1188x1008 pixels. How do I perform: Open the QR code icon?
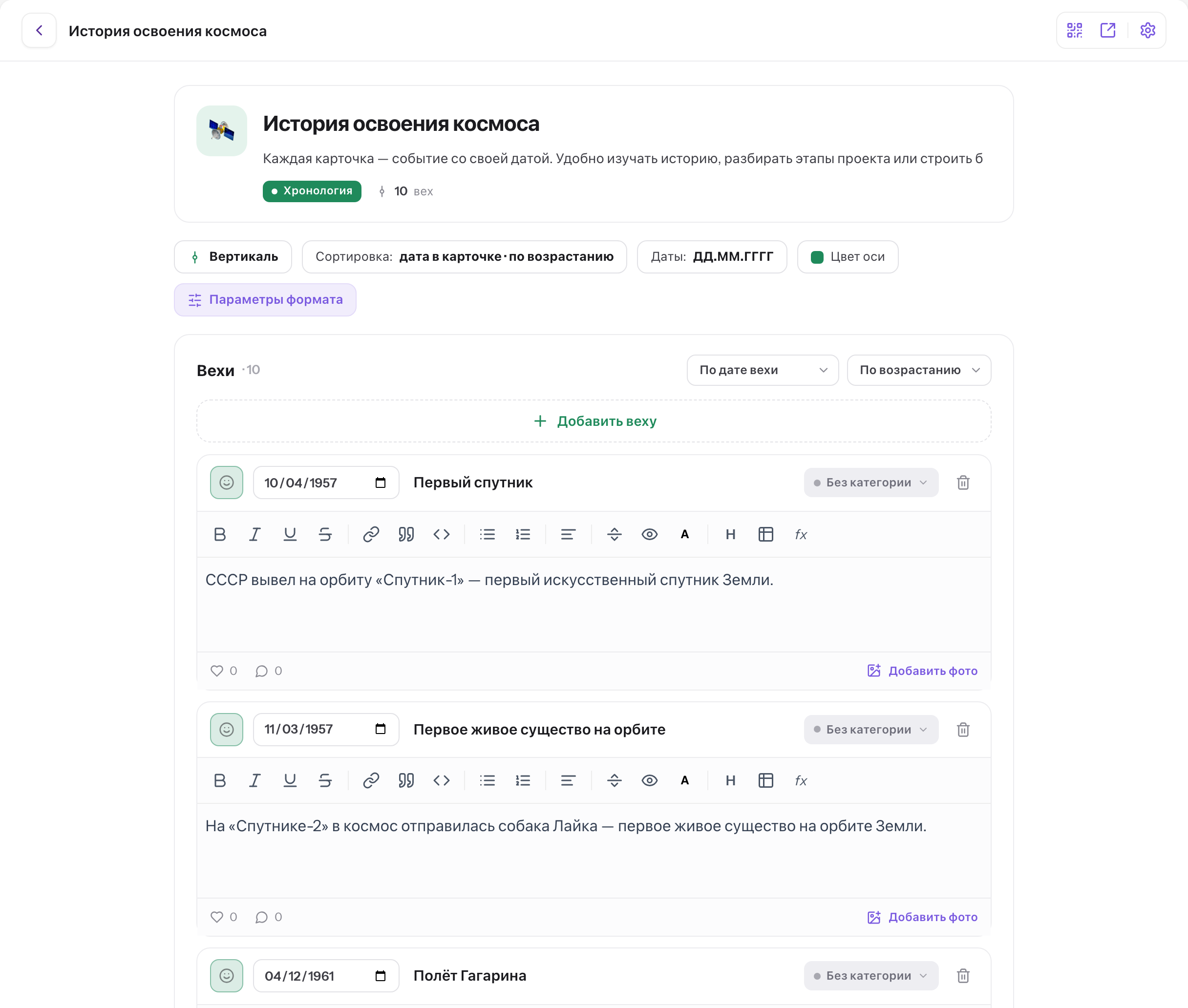[1074, 30]
